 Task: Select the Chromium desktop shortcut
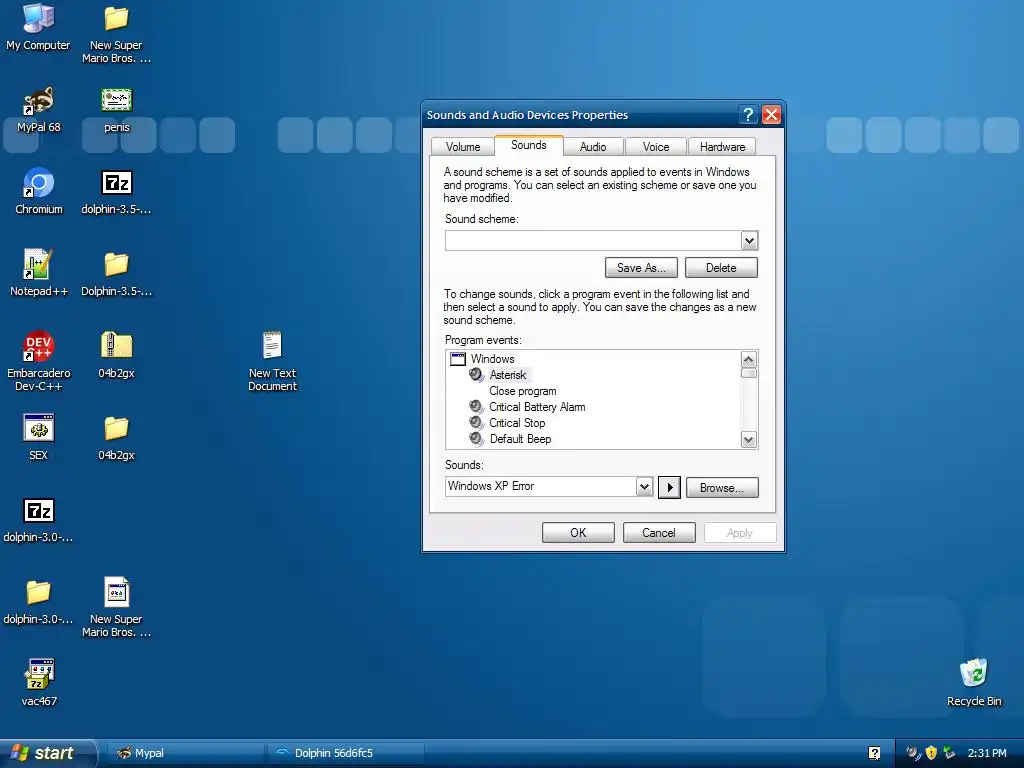[x=39, y=191]
